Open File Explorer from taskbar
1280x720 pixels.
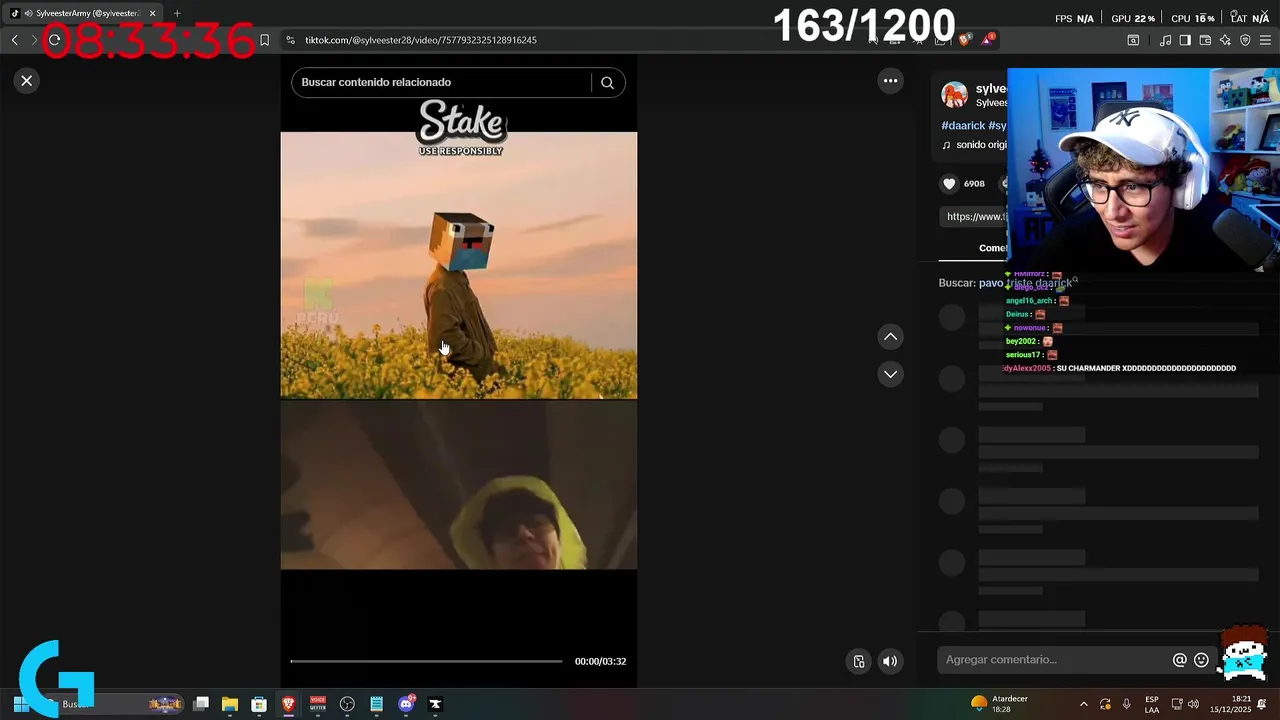pyautogui.click(x=229, y=704)
